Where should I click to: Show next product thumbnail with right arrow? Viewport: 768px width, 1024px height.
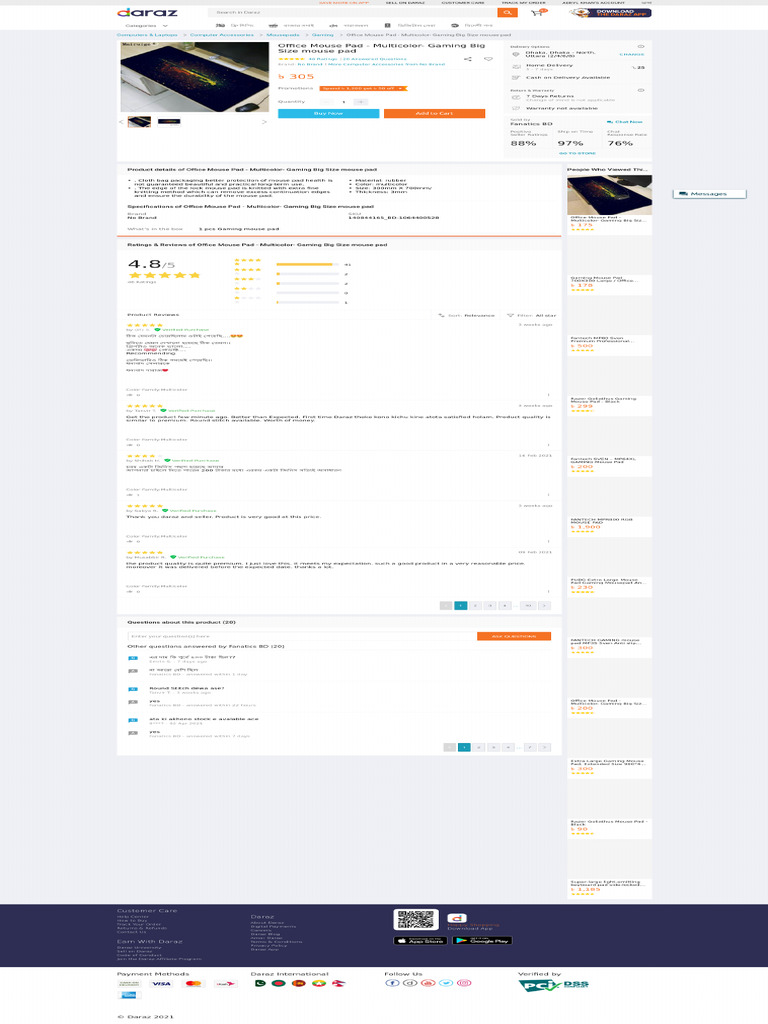[x=264, y=122]
